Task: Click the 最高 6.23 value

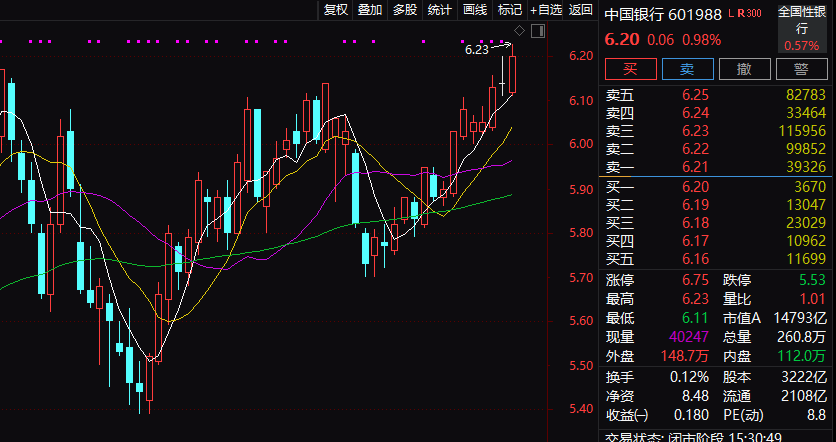Action: coord(696,299)
